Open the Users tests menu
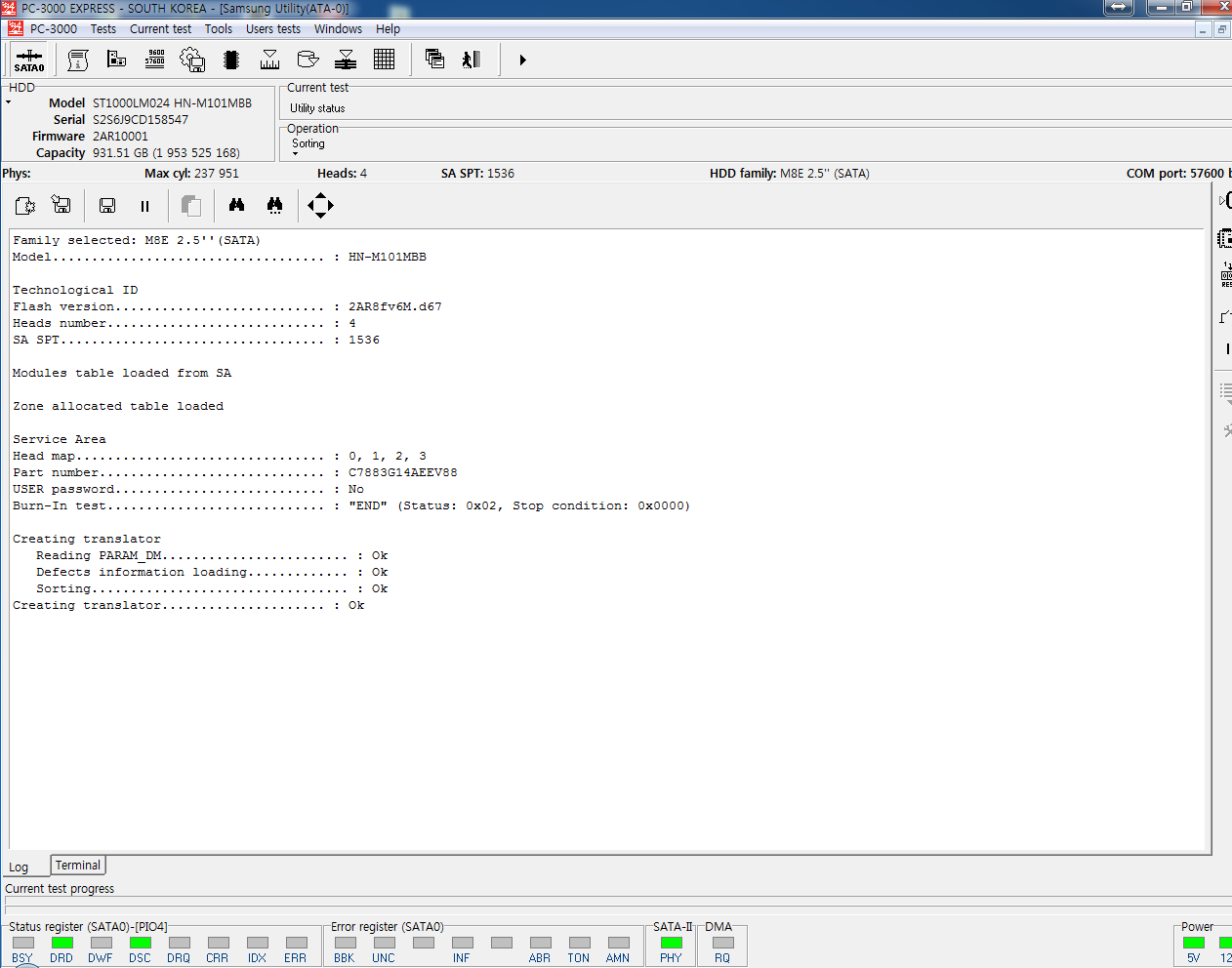The image size is (1232, 968). click(x=272, y=29)
